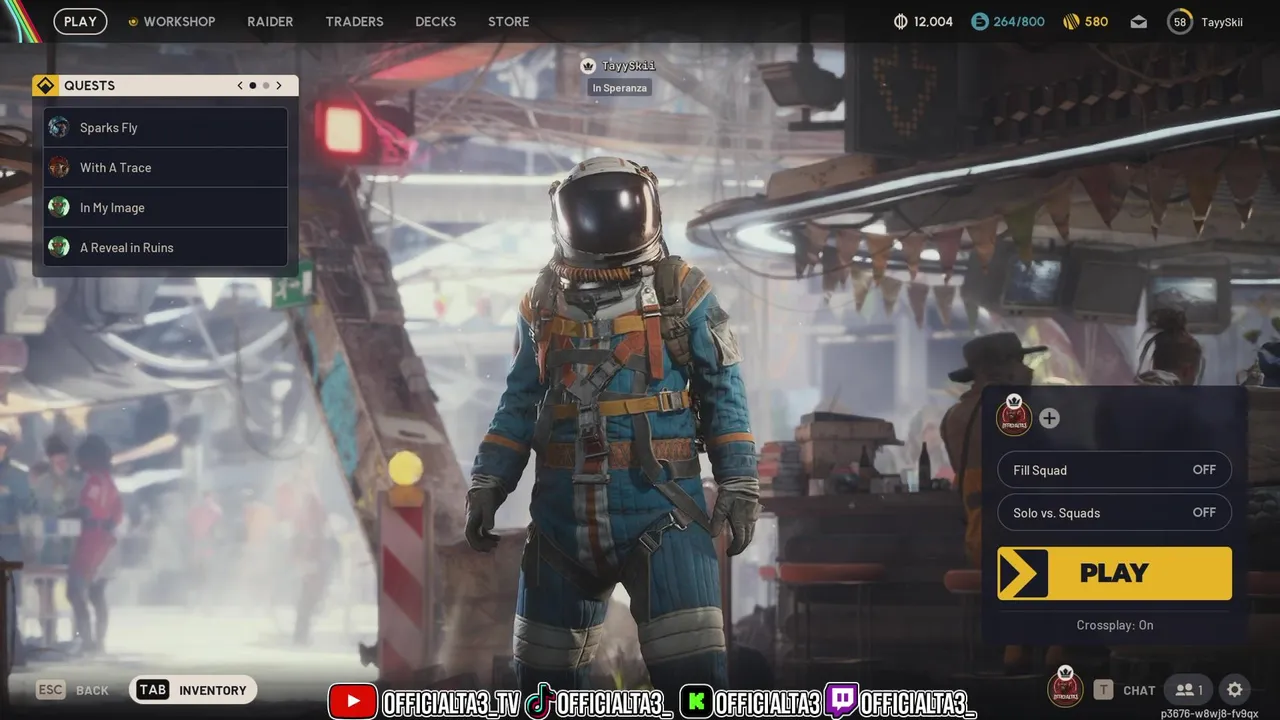Open the TayySkii profile name in the header
This screenshot has width=1280, height=720.
1222,22
